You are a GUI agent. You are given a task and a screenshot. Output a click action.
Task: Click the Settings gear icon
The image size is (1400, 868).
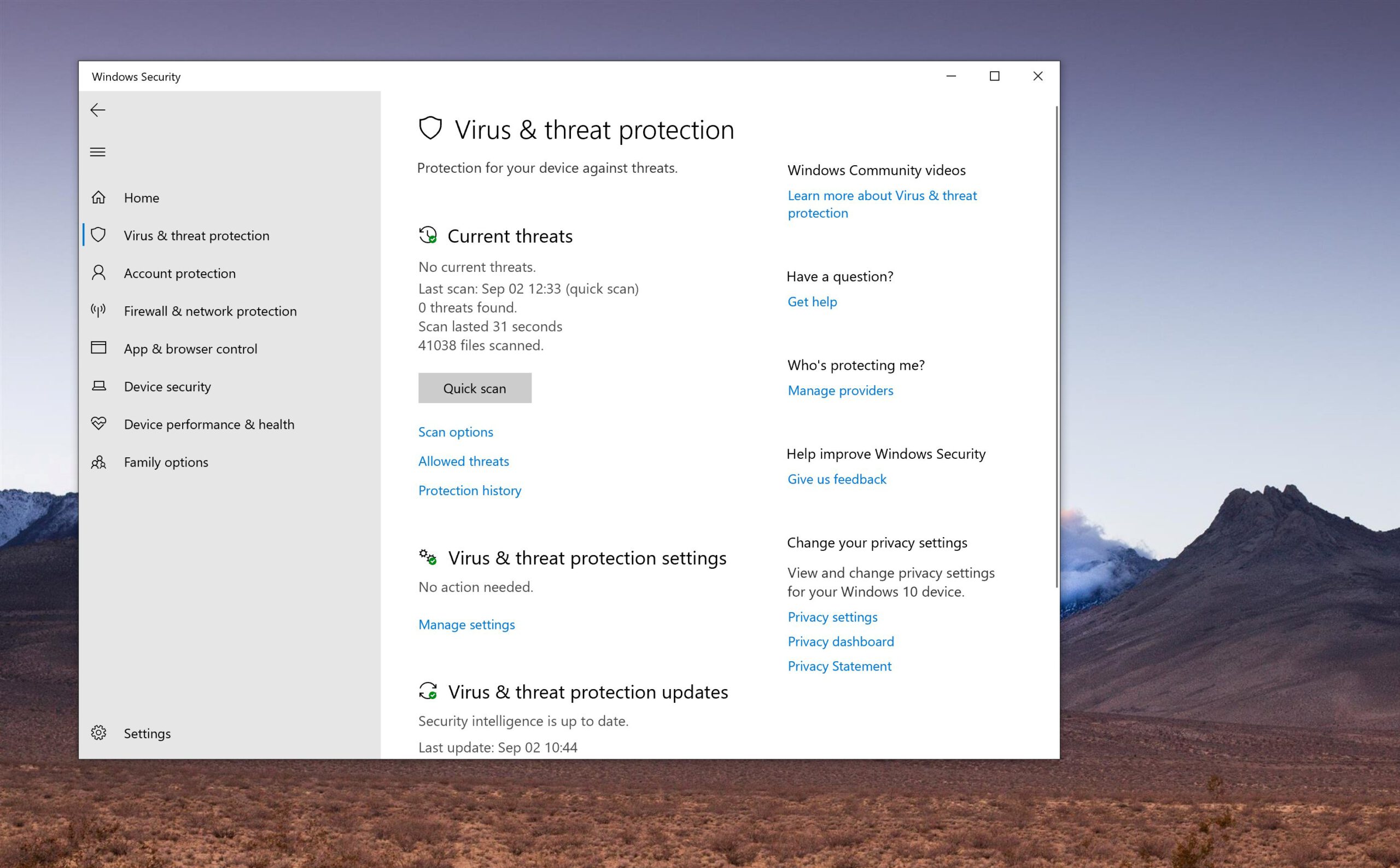[99, 733]
